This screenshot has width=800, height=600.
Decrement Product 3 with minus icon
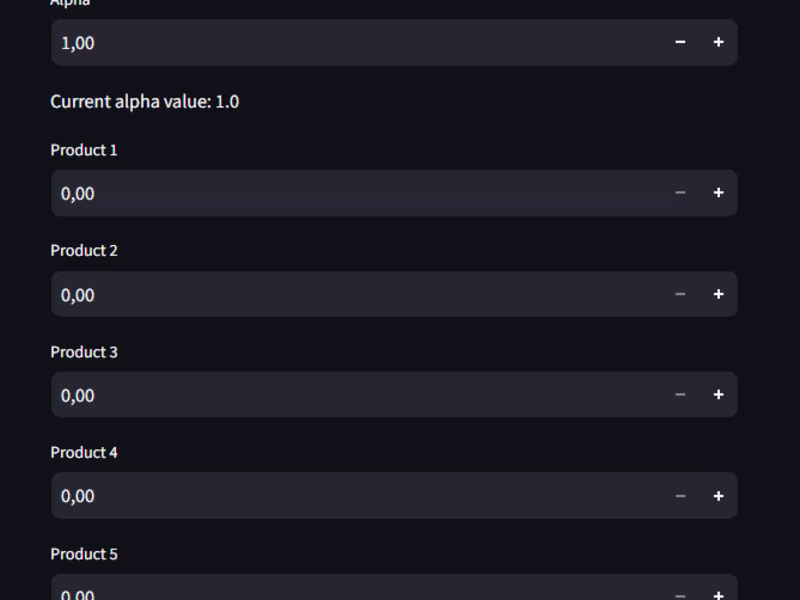(680, 395)
